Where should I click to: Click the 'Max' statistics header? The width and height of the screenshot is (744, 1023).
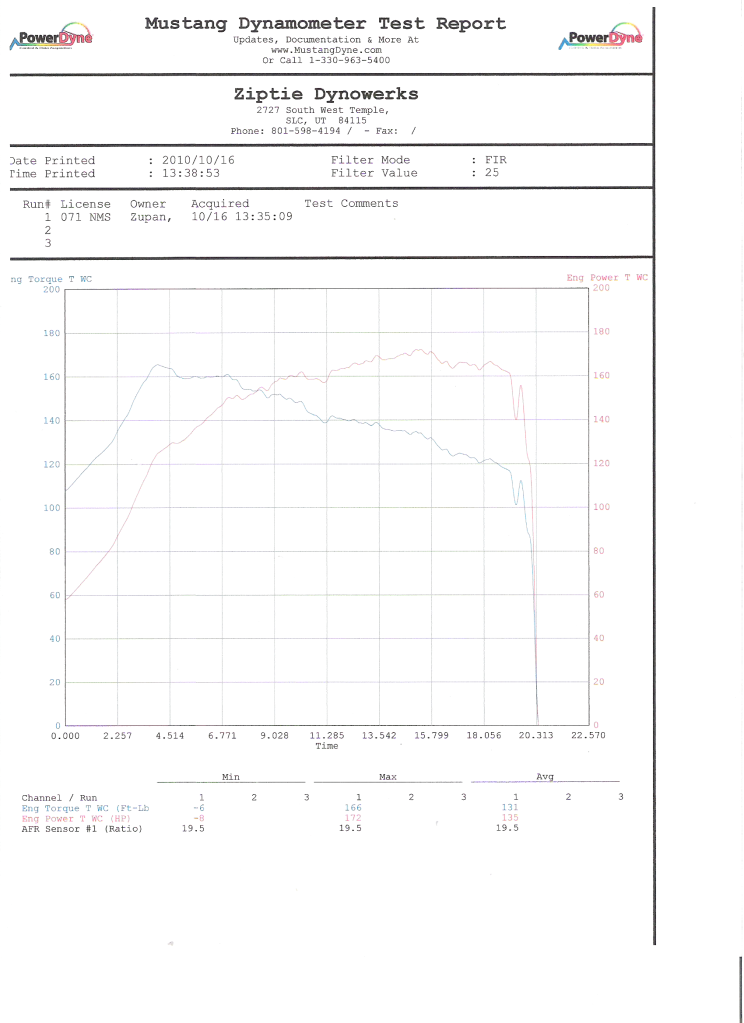388,777
